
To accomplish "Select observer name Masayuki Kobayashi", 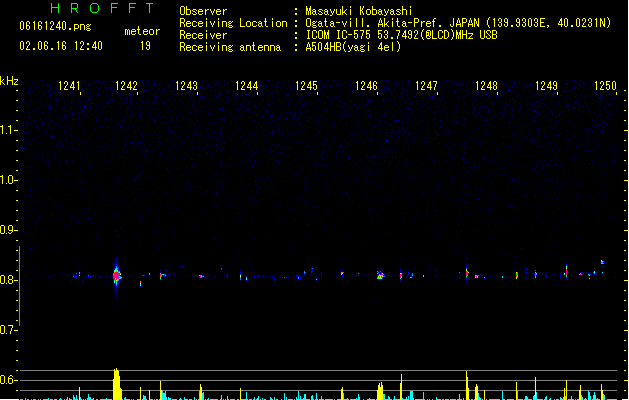I will (x=359, y=11).
